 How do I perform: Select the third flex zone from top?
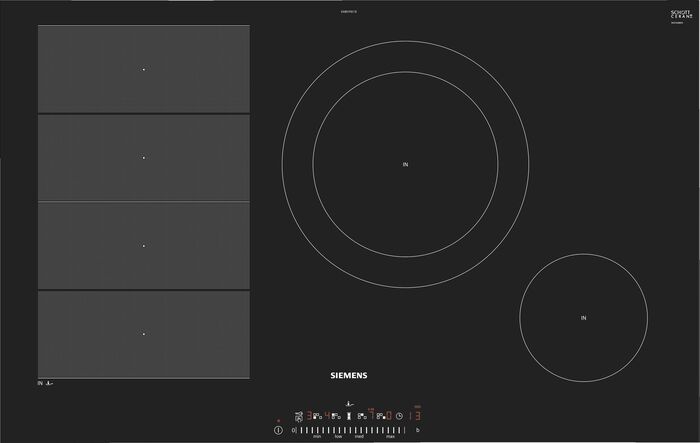coord(144,245)
